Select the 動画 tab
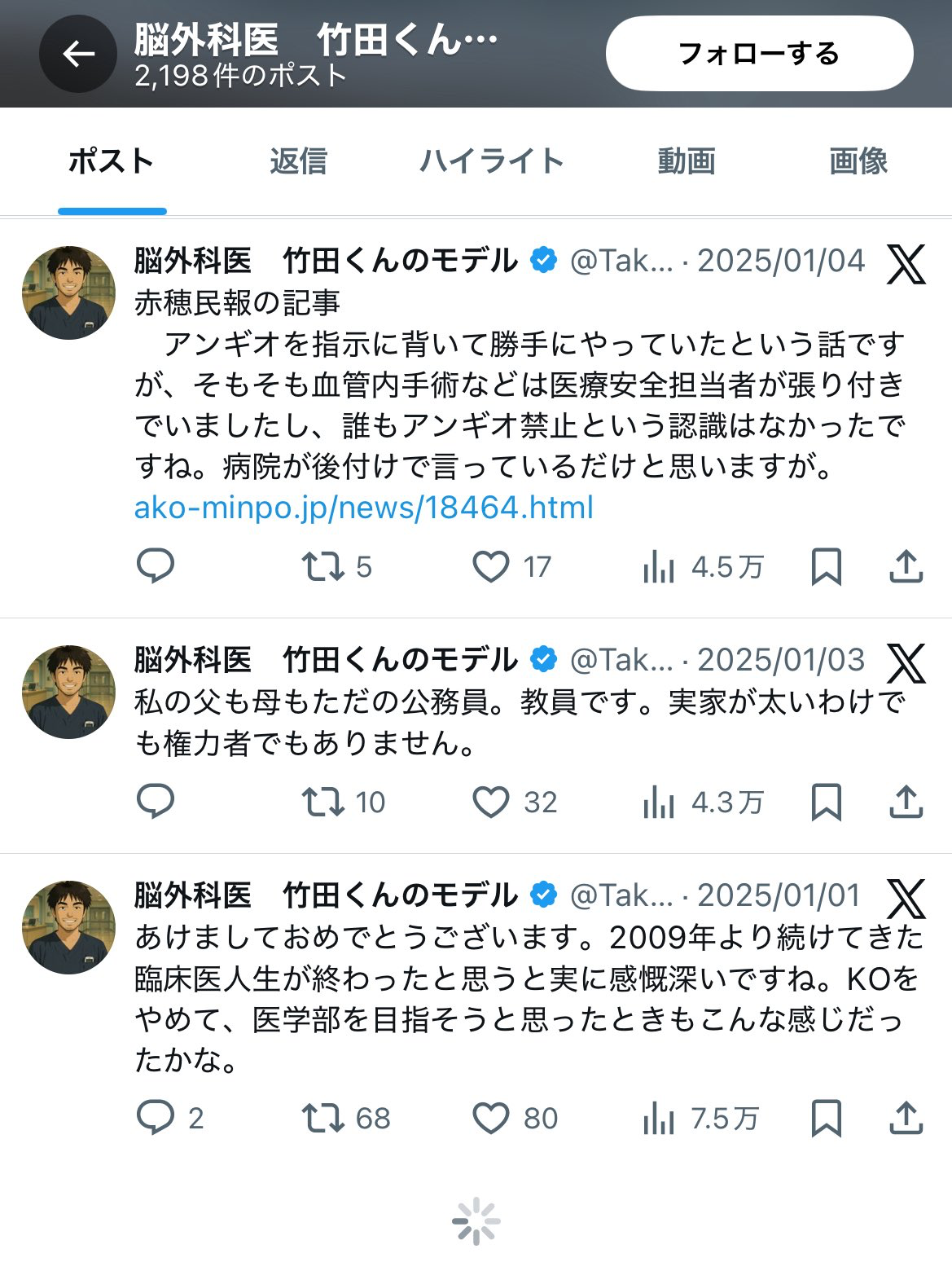Image resolution: width=952 pixels, height=1271 pixels. click(x=687, y=161)
